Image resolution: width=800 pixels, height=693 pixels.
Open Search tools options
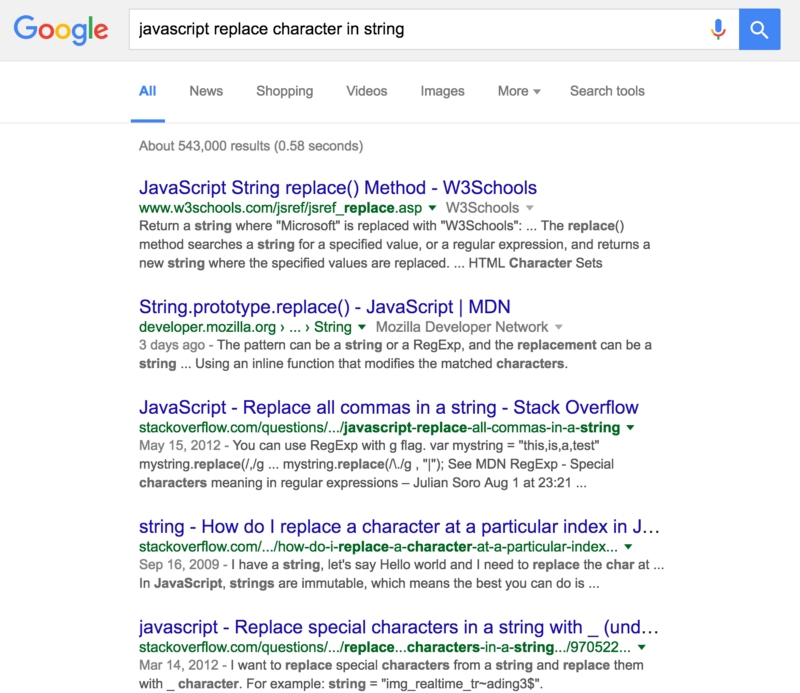coord(607,91)
